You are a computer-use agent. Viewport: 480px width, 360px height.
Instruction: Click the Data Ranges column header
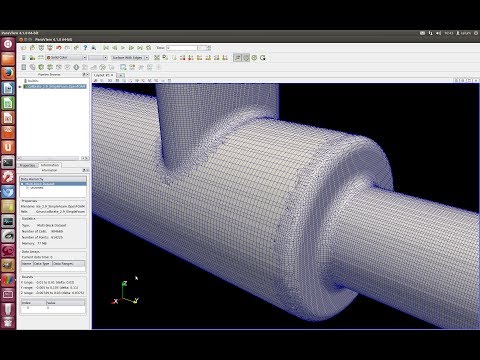point(68,264)
